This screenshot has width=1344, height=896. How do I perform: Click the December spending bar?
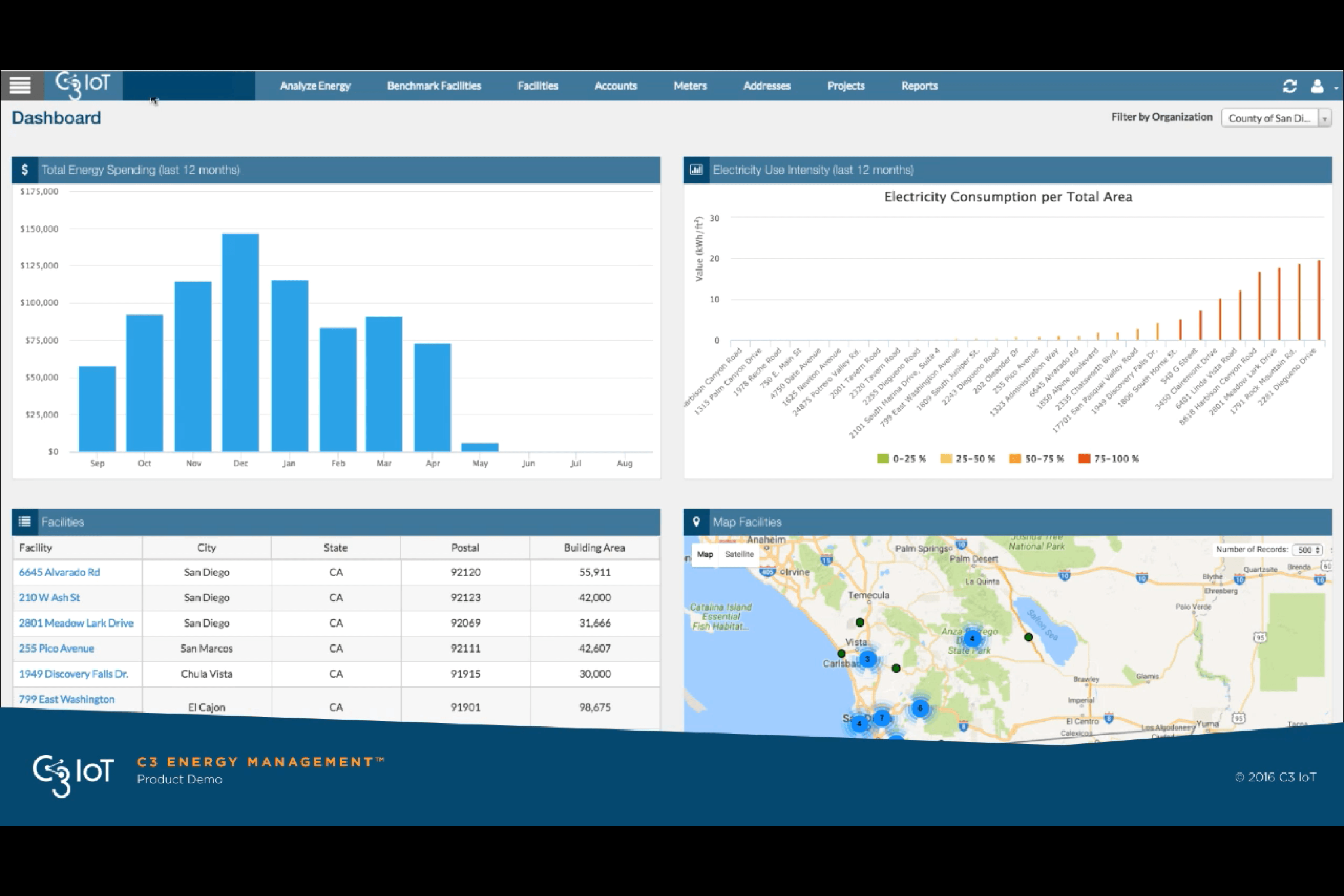click(x=241, y=342)
